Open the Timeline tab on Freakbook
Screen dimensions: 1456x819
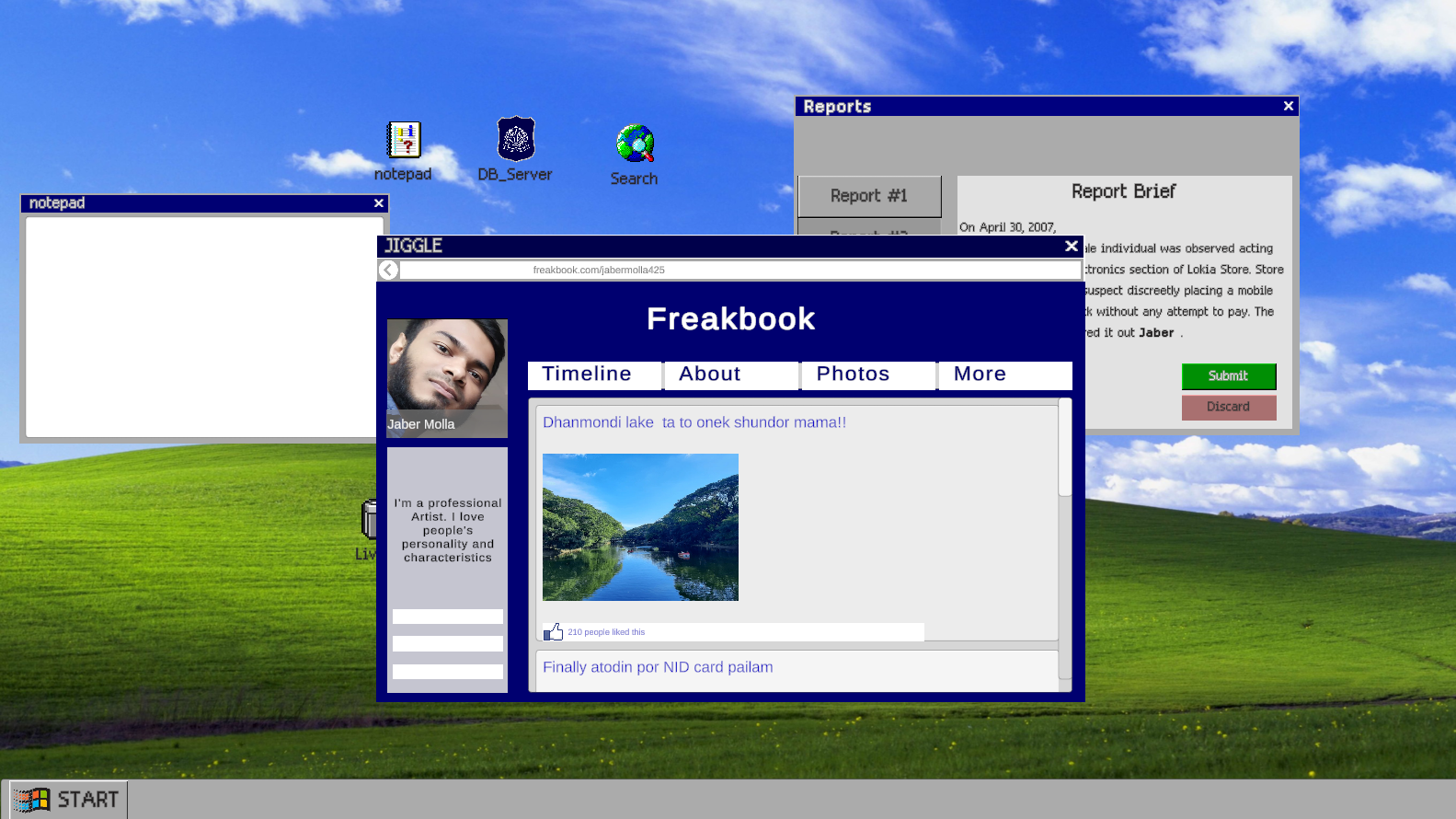pyautogui.click(x=595, y=375)
